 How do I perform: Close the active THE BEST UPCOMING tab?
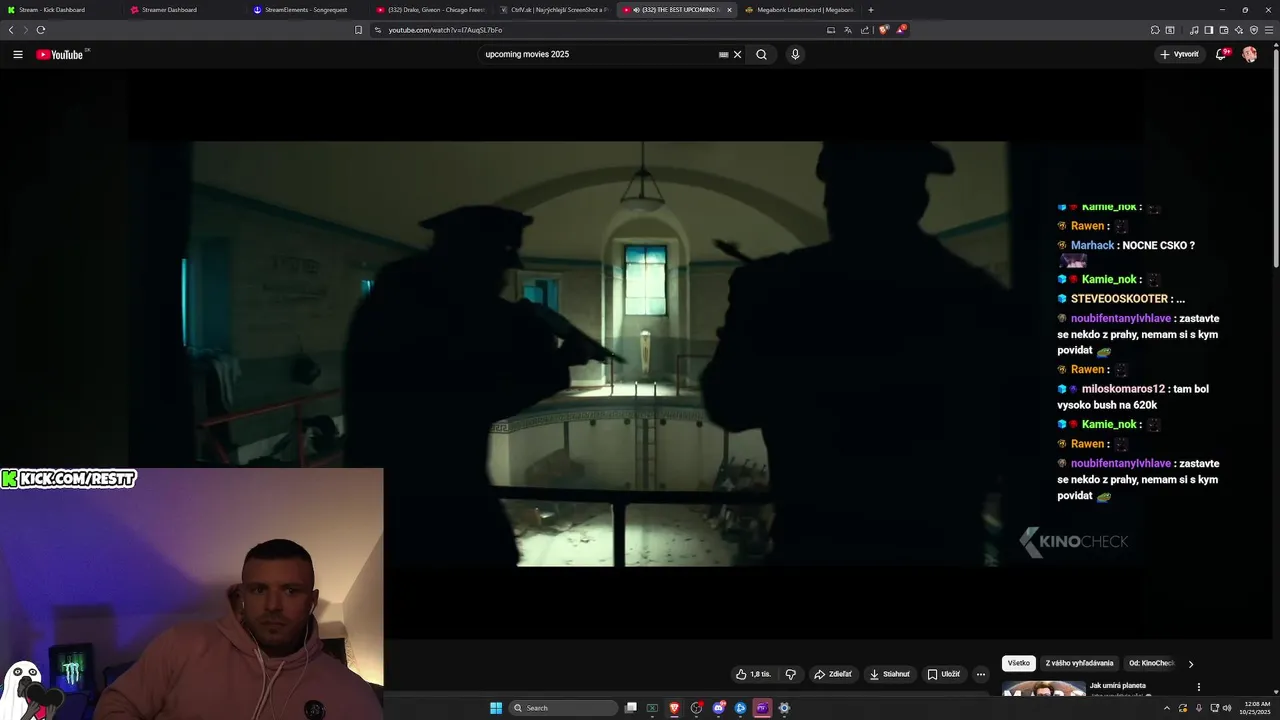tap(729, 10)
